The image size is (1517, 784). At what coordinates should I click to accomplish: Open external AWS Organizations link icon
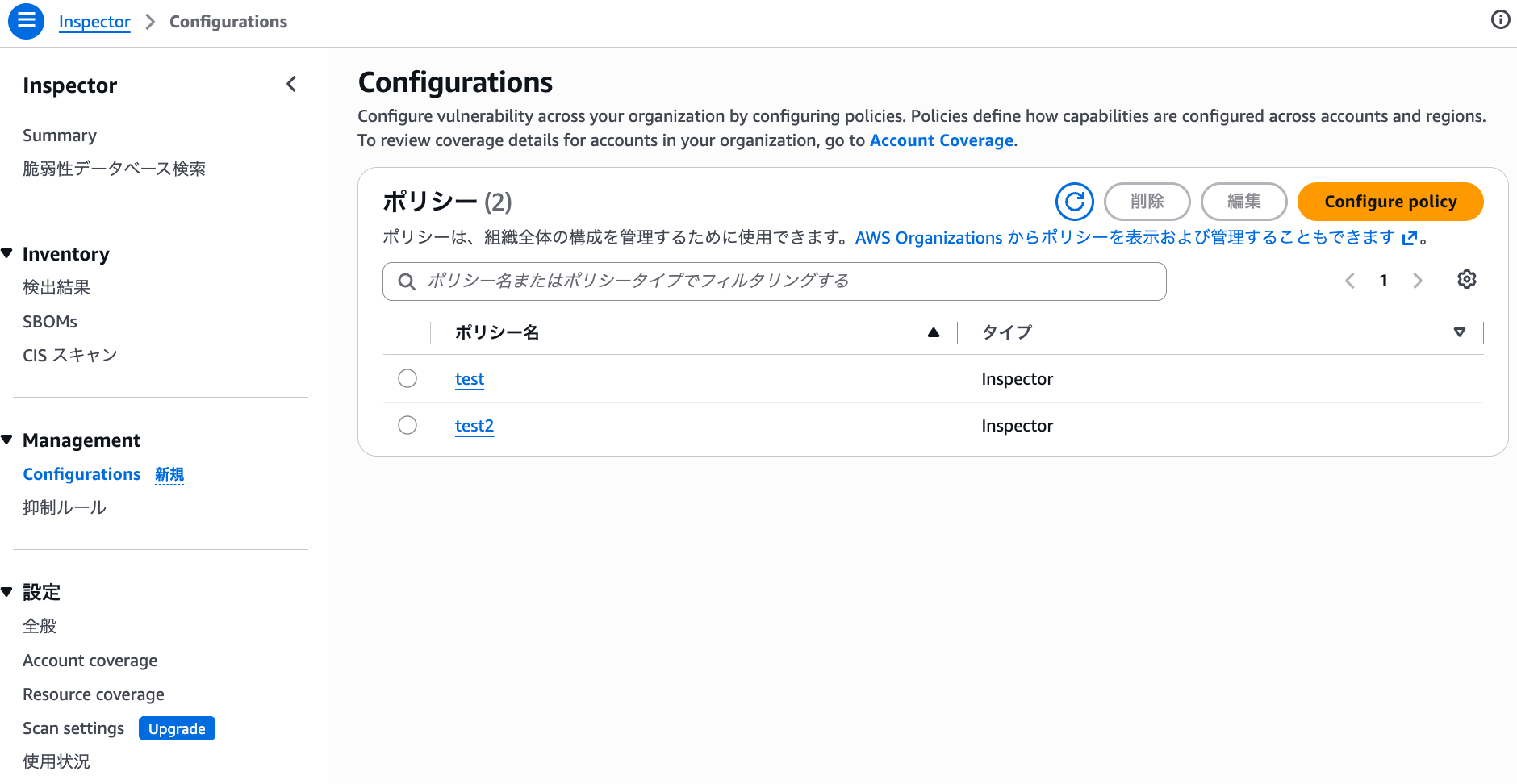click(x=1410, y=238)
